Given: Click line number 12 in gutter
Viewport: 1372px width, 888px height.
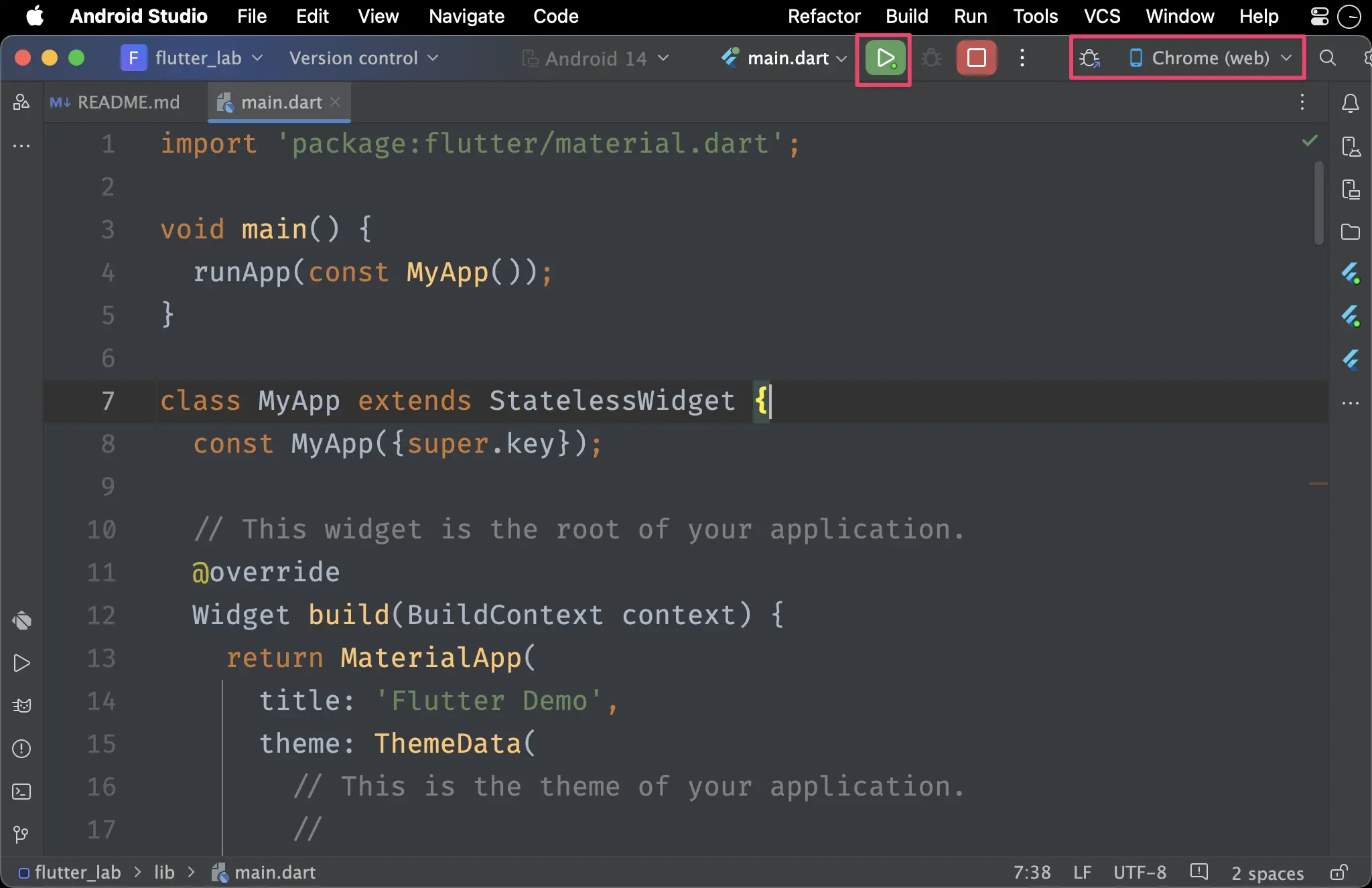Looking at the screenshot, I should pos(101,615).
